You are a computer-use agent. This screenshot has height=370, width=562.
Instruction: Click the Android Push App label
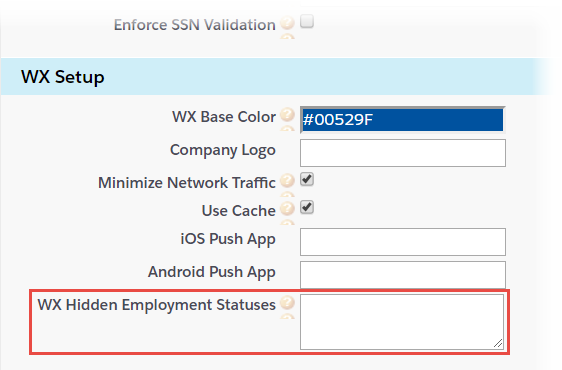(211, 272)
